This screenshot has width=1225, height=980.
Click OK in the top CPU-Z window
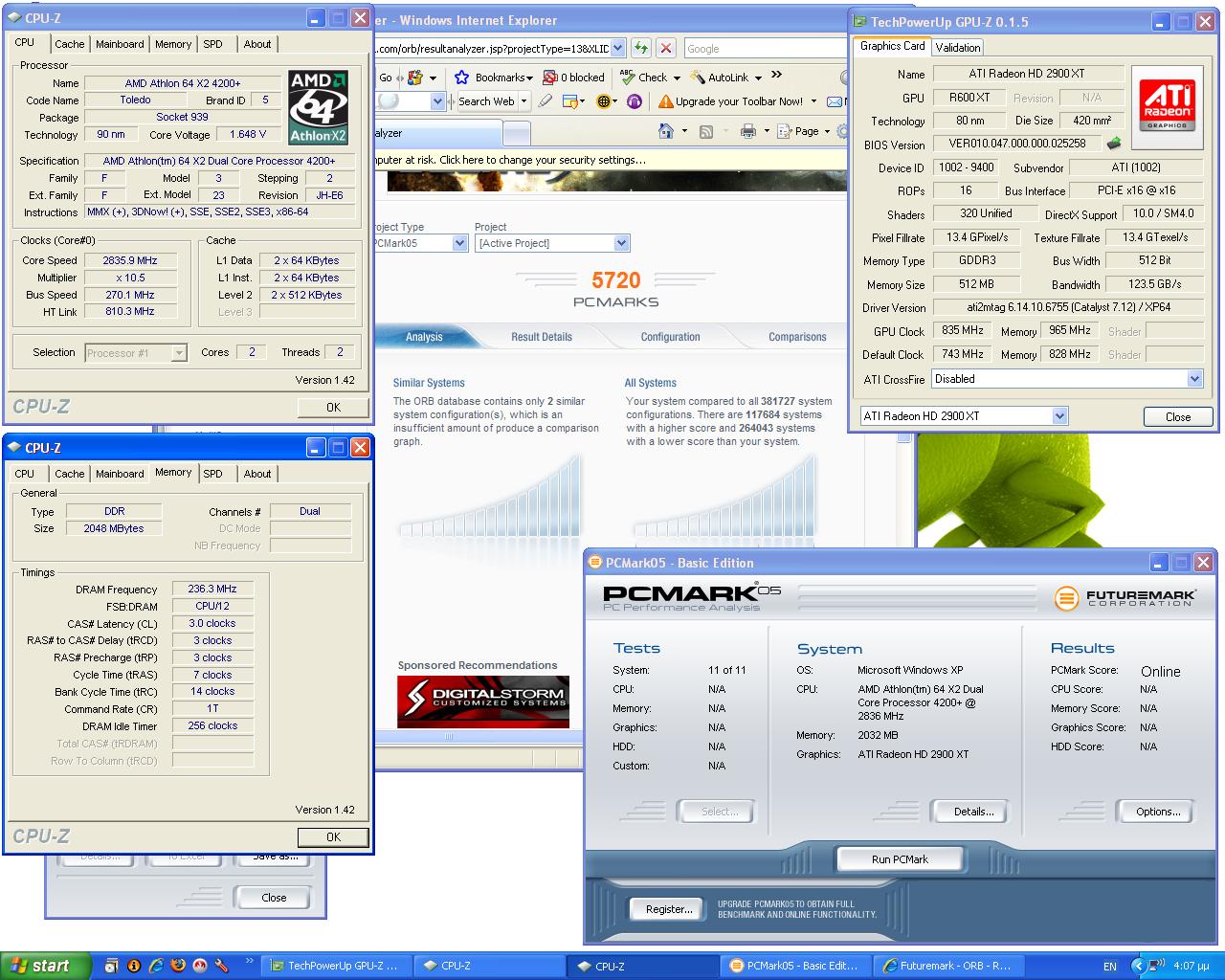pyautogui.click(x=333, y=407)
